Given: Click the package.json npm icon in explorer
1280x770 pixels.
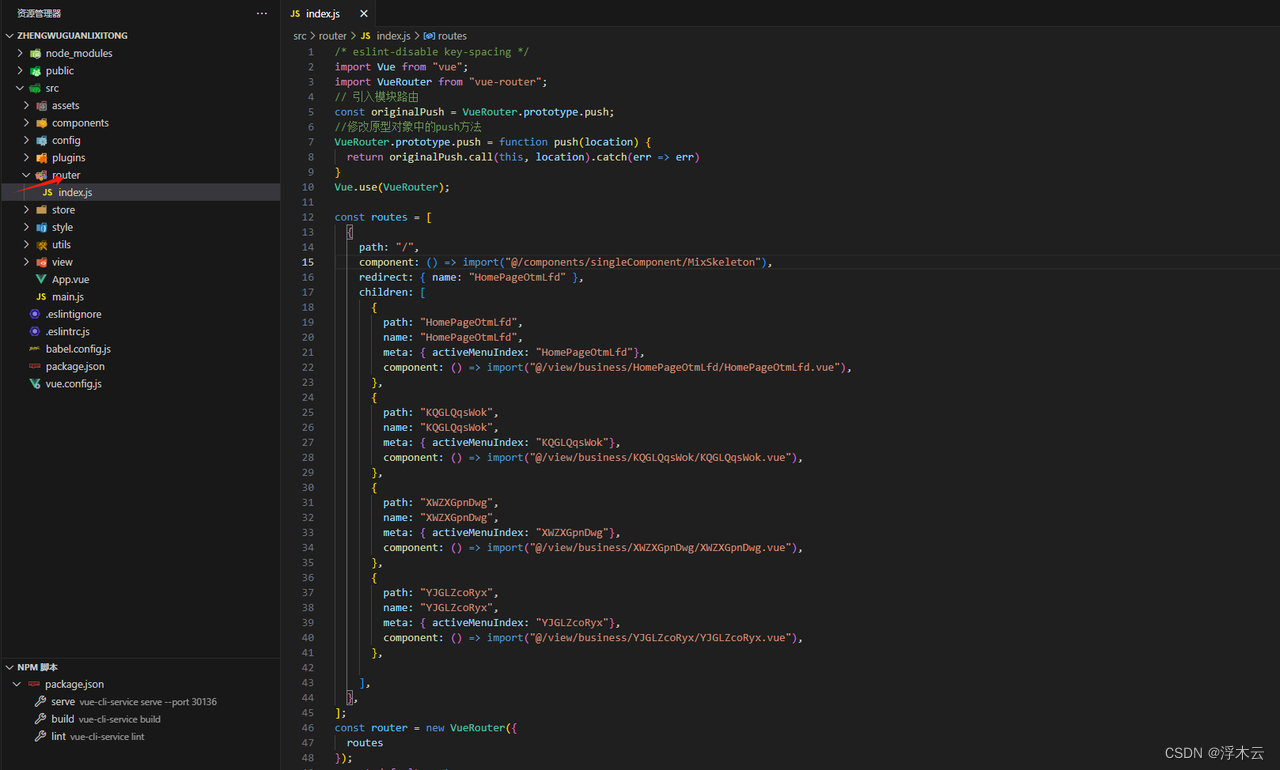Looking at the screenshot, I should click(35, 367).
